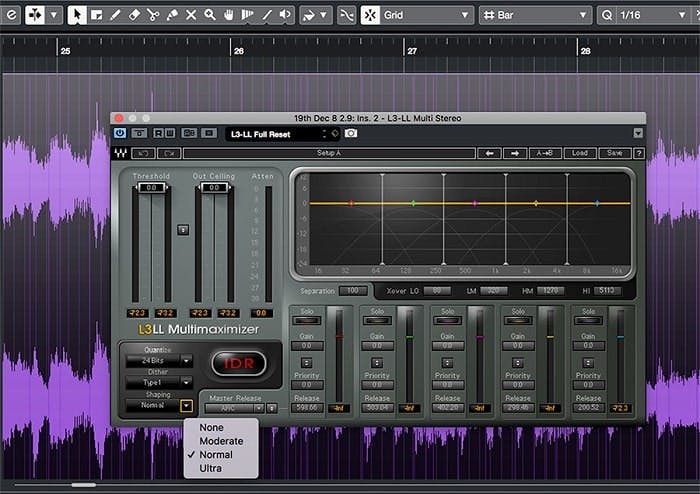Select the Erase tool
The image size is (700, 494).
[134, 15]
